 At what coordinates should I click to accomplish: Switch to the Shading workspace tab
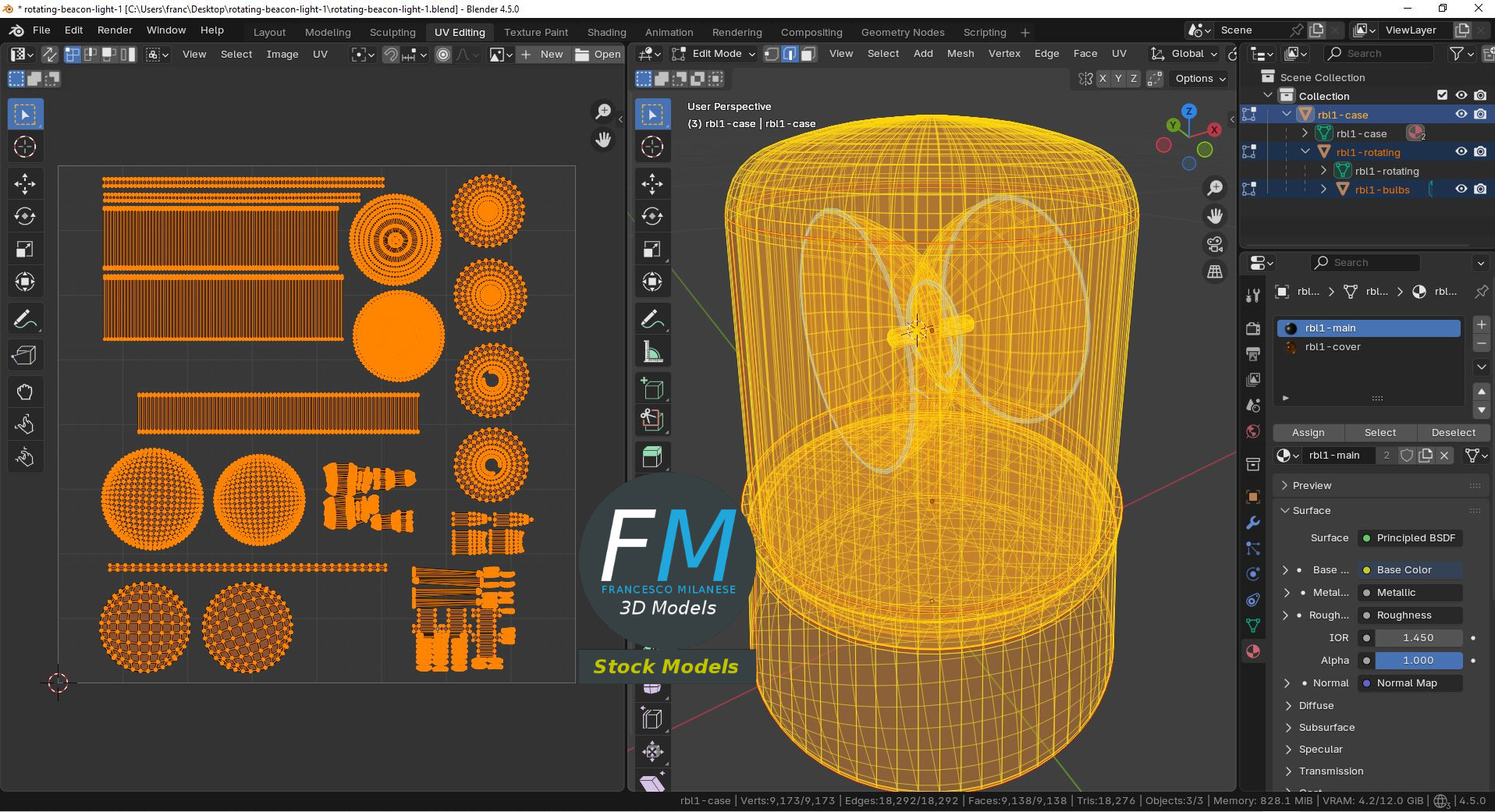tap(606, 32)
